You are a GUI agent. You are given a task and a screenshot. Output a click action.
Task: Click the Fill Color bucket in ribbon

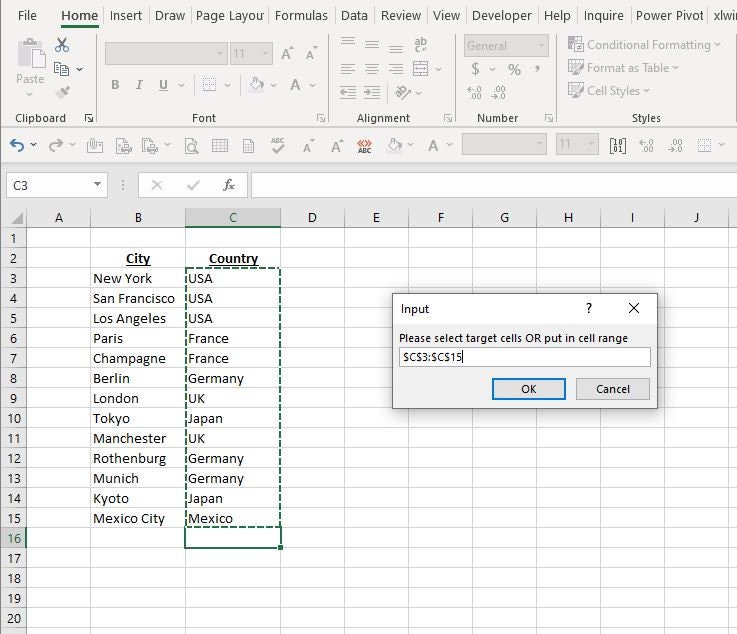coord(256,85)
